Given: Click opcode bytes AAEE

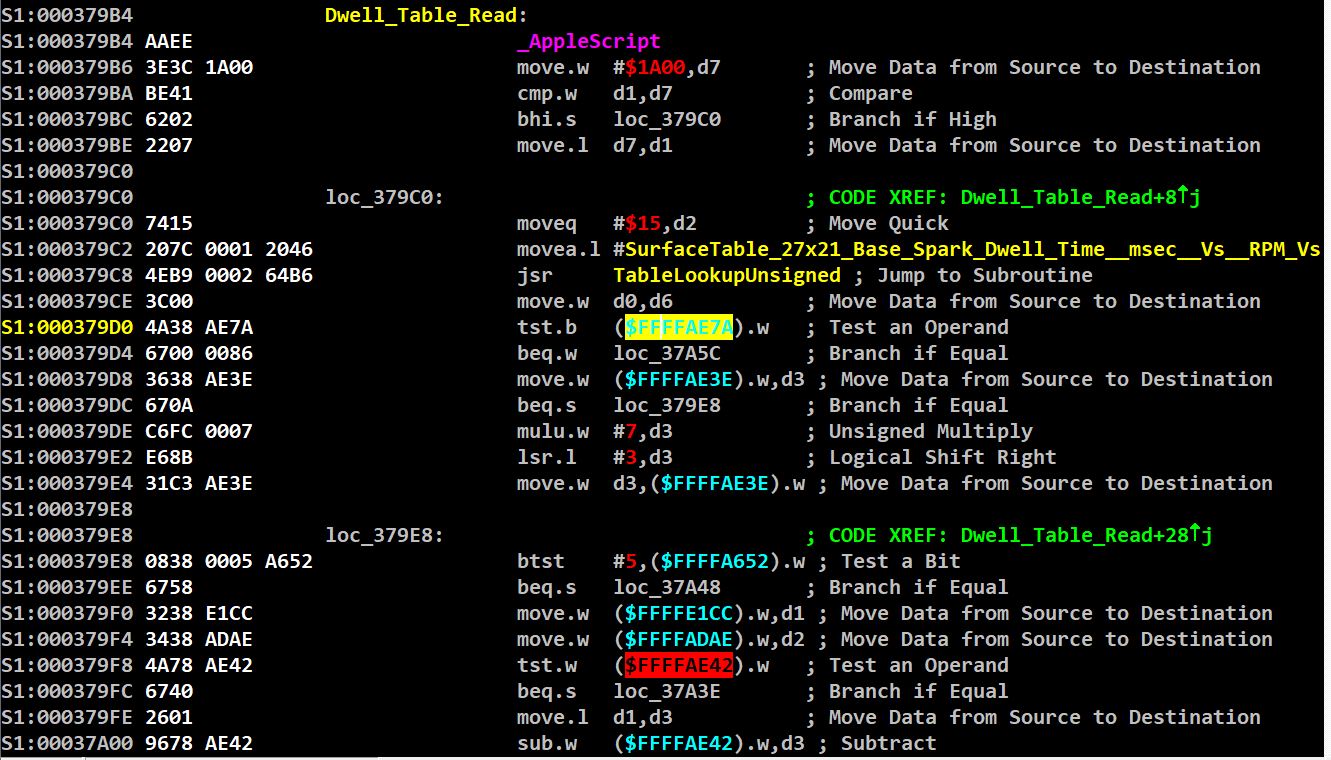Looking at the screenshot, I should pyautogui.click(x=169, y=41).
